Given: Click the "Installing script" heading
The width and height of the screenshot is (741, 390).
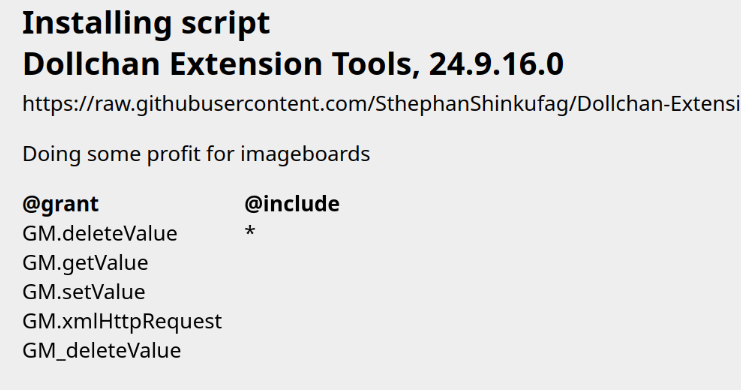Looking at the screenshot, I should tap(146, 24).
